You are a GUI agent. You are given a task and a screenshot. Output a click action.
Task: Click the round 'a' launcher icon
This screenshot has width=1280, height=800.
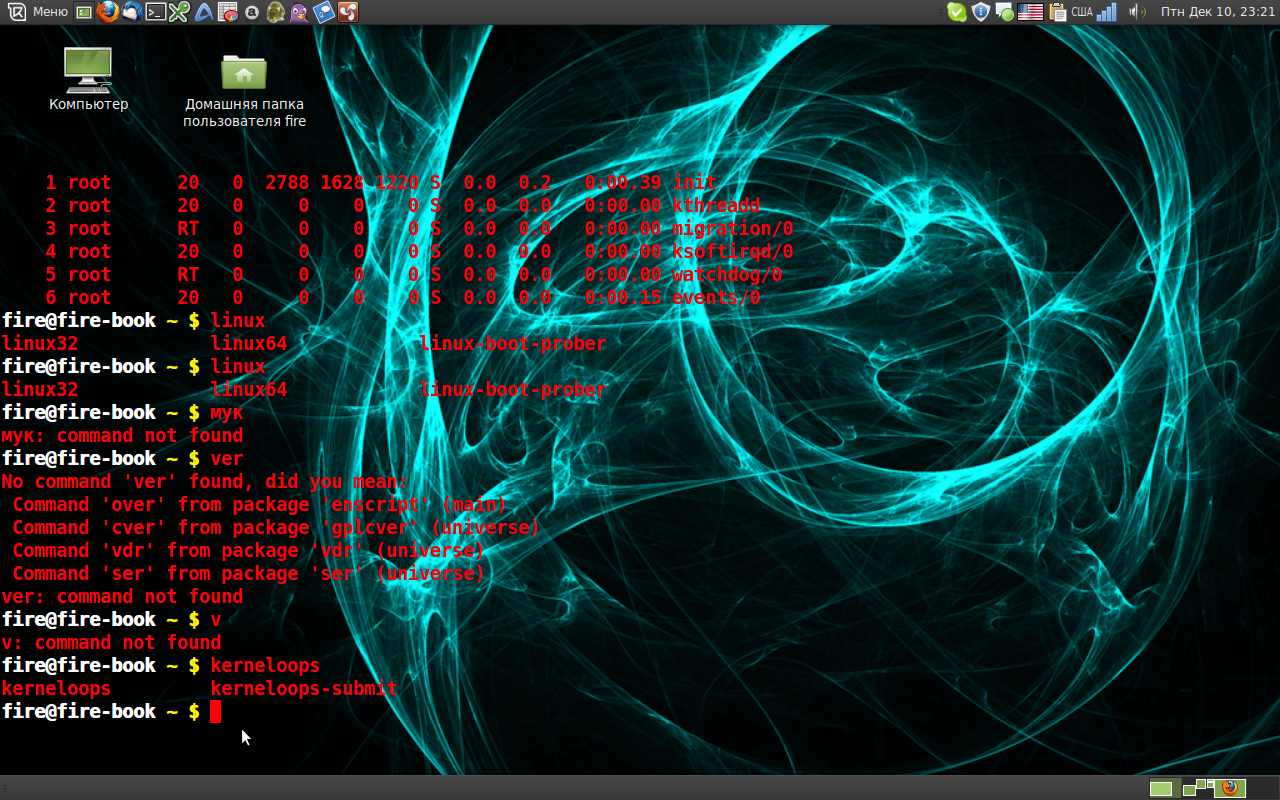click(x=252, y=12)
